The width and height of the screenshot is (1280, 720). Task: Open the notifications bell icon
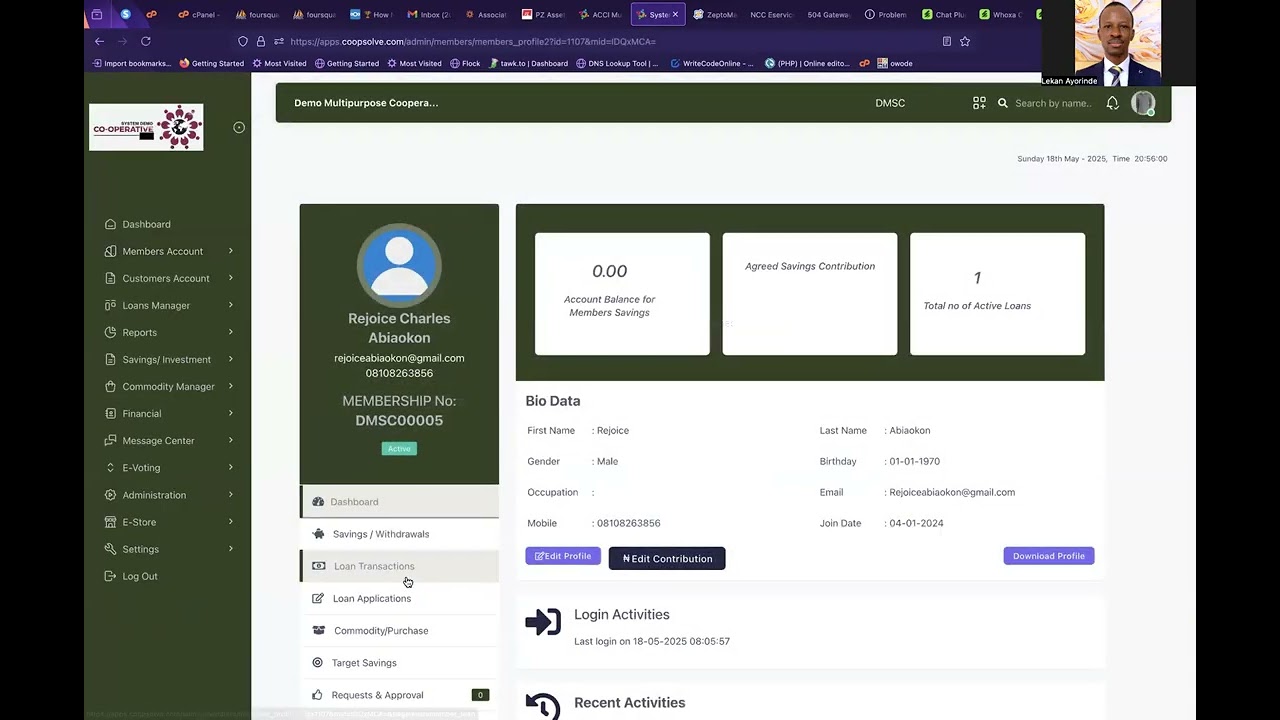click(1112, 103)
